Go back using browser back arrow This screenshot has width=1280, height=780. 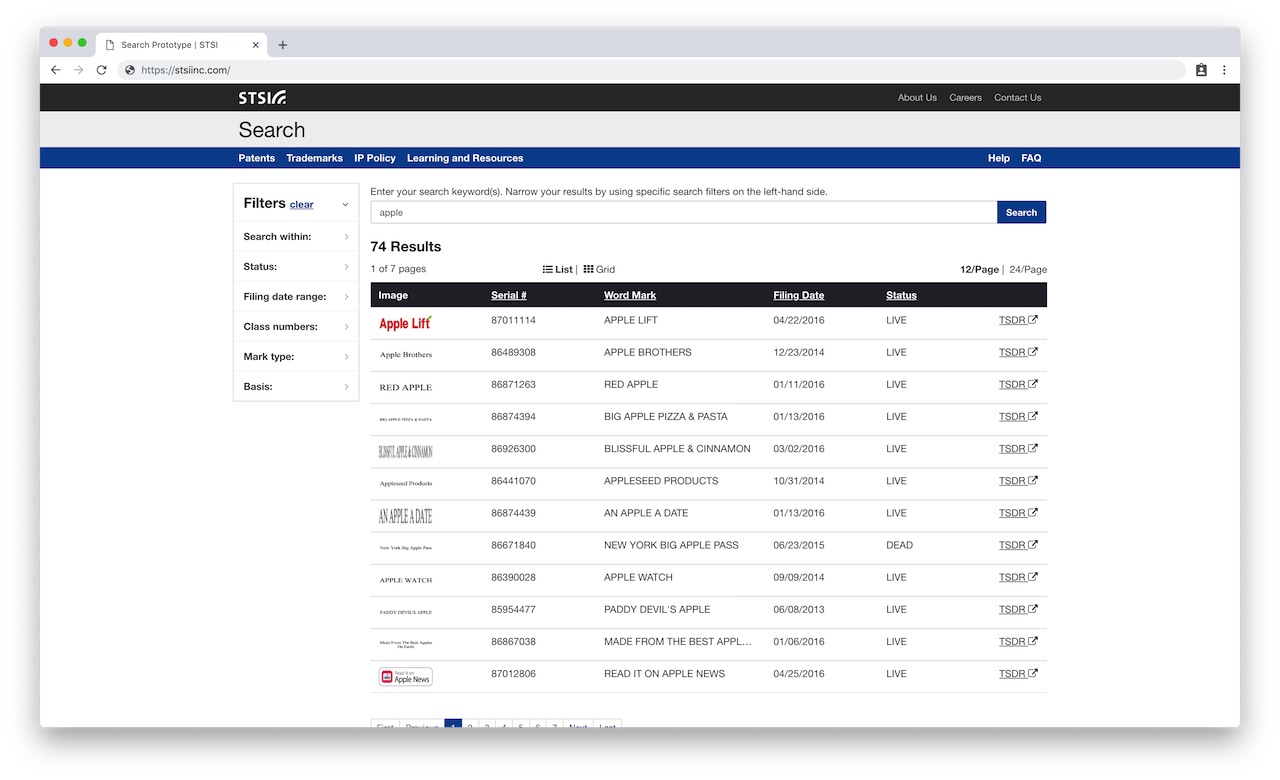[x=55, y=70]
